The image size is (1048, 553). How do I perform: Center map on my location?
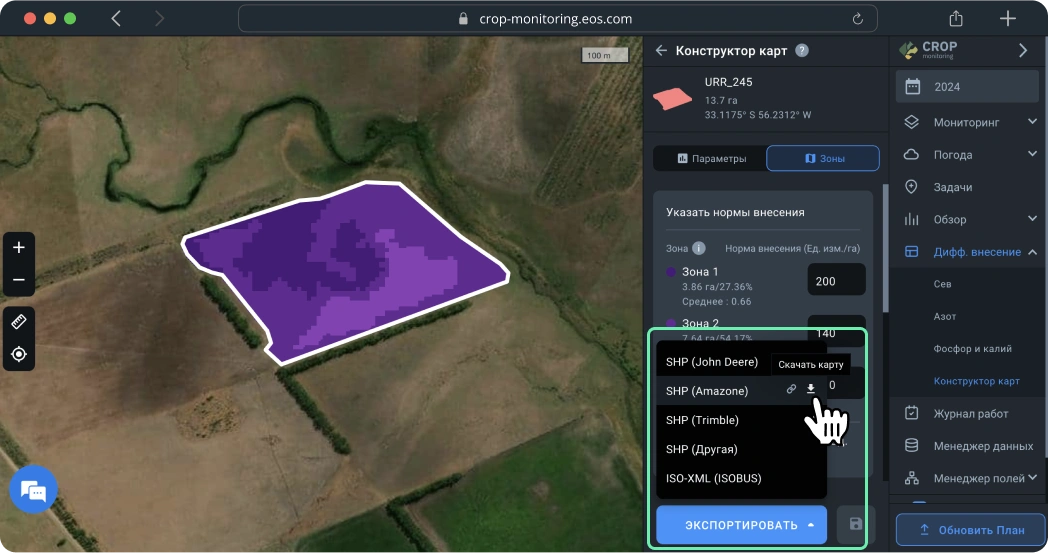coord(19,354)
